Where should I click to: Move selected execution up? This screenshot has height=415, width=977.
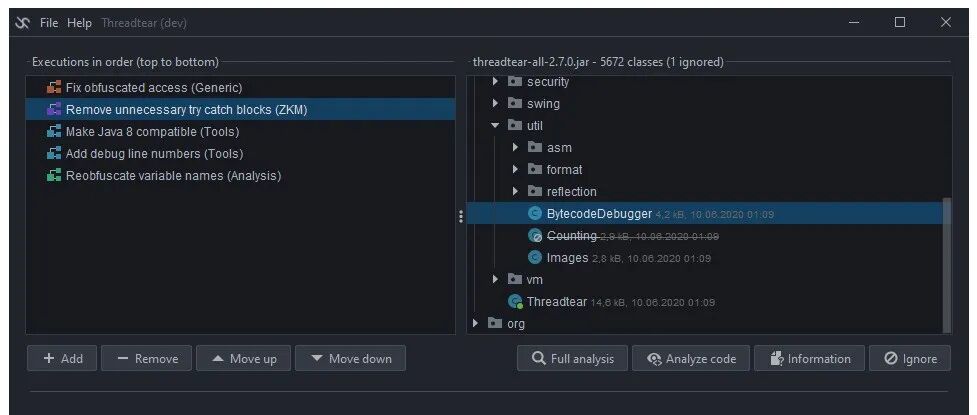pos(243,358)
